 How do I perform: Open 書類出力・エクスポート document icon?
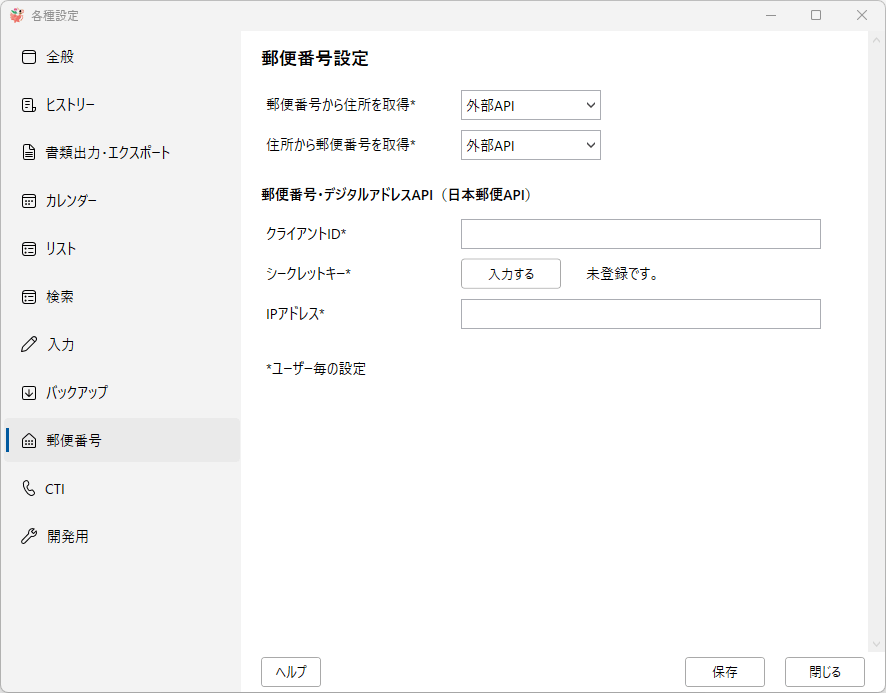tap(29, 153)
